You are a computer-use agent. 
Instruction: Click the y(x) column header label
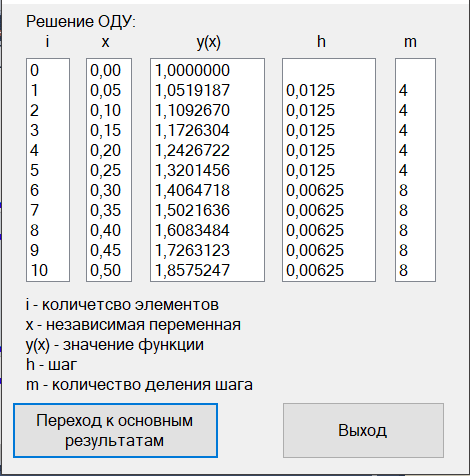(209, 42)
